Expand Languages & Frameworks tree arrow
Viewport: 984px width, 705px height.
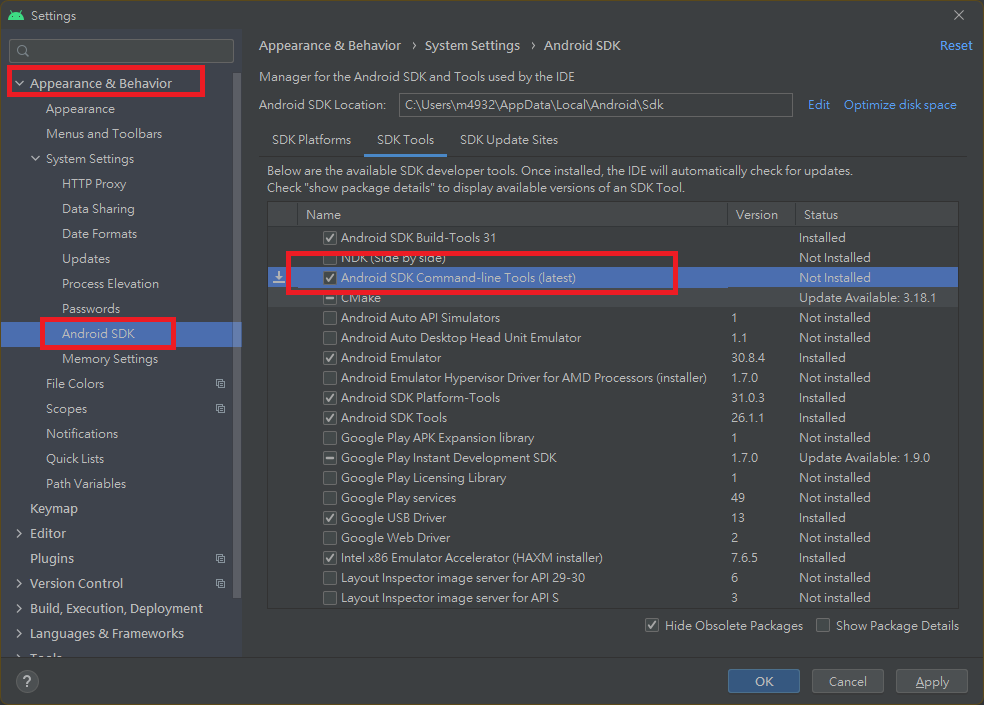tap(19, 633)
